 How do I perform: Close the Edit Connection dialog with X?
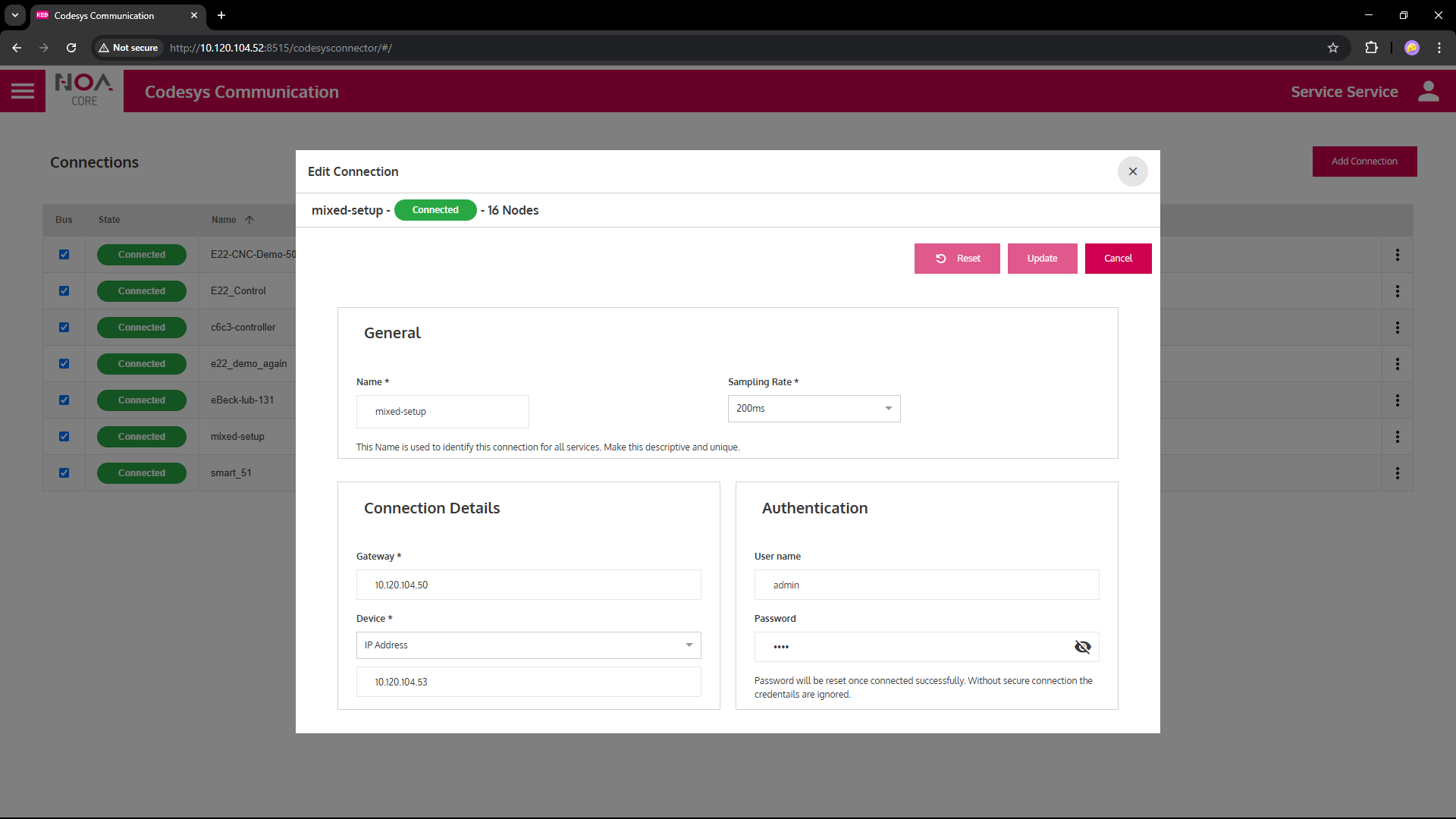1132,171
